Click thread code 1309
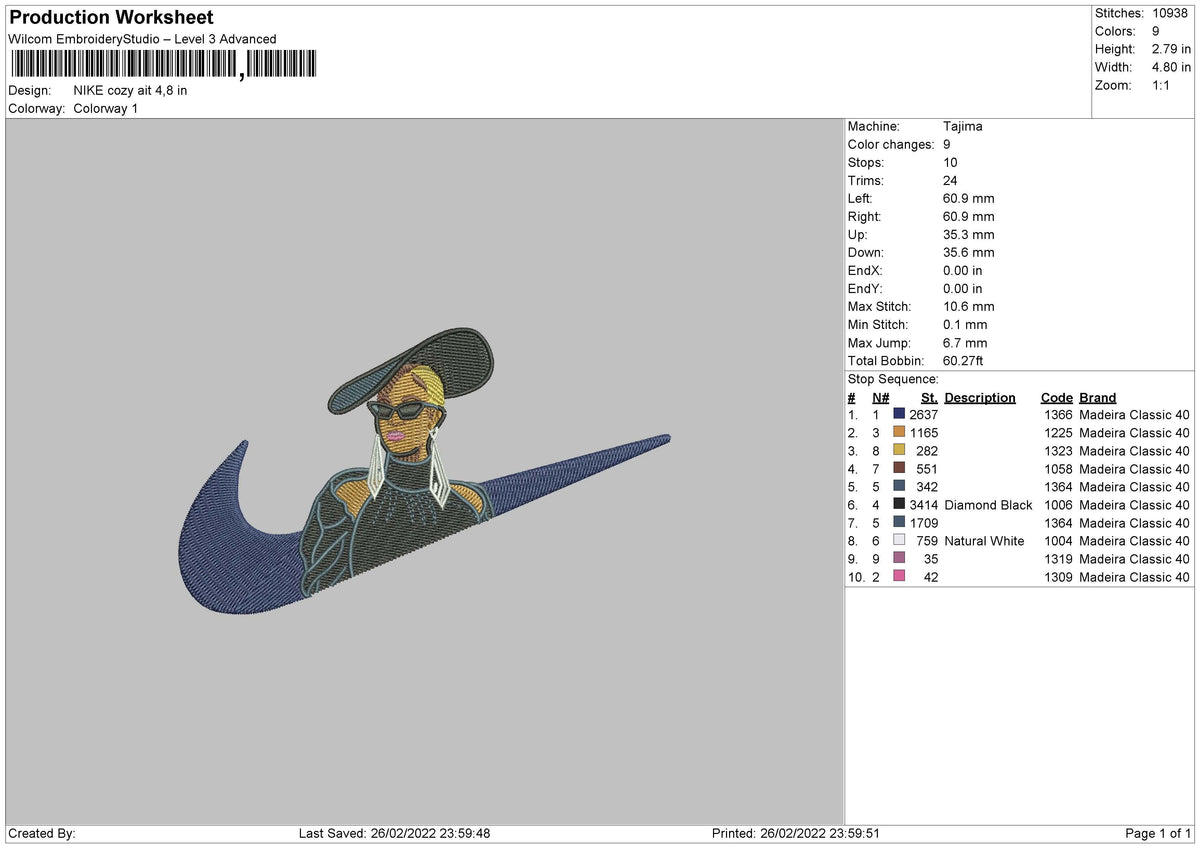1200x848 pixels. pyautogui.click(x=1057, y=577)
